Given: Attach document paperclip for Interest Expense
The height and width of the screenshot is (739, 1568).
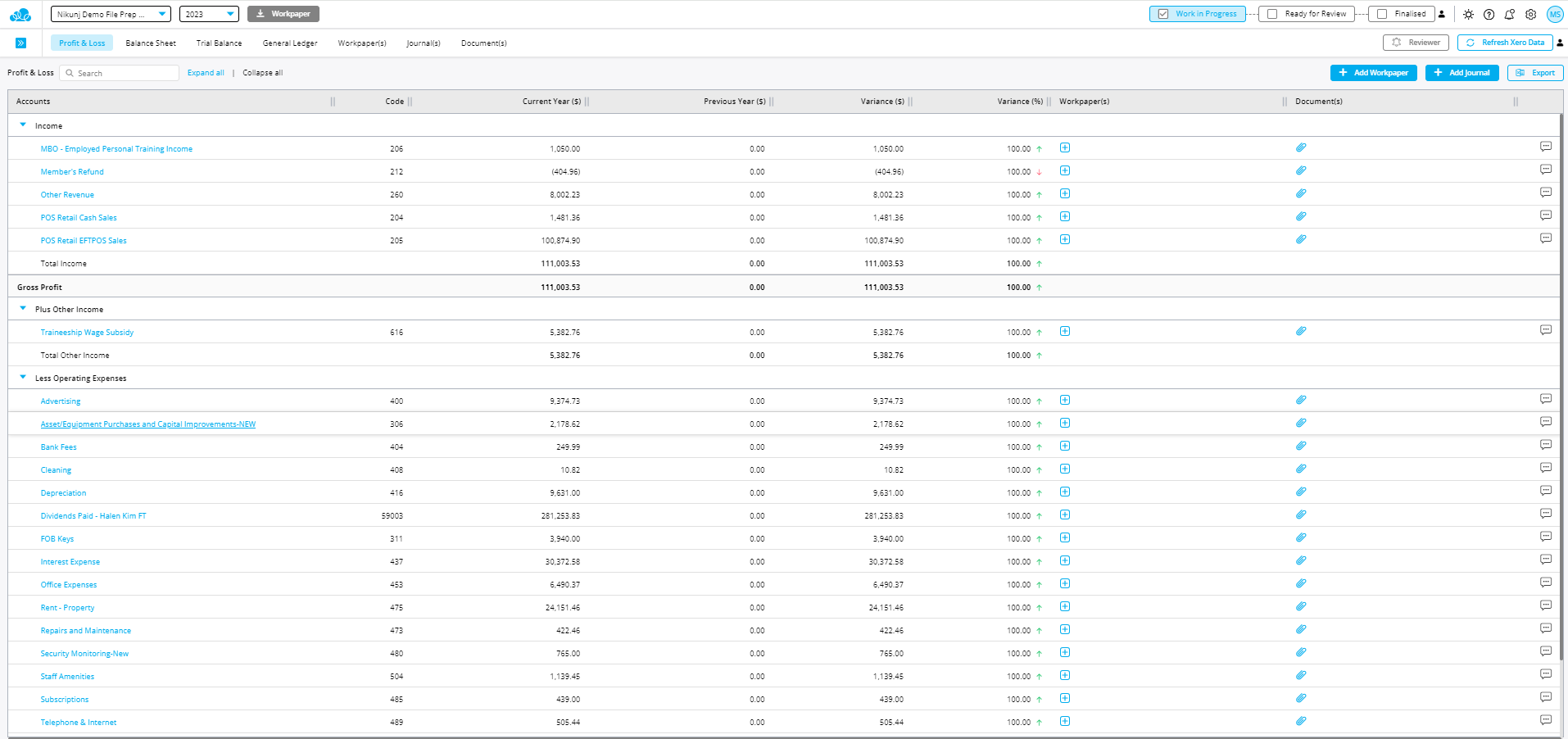Looking at the screenshot, I should click(1301, 561).
